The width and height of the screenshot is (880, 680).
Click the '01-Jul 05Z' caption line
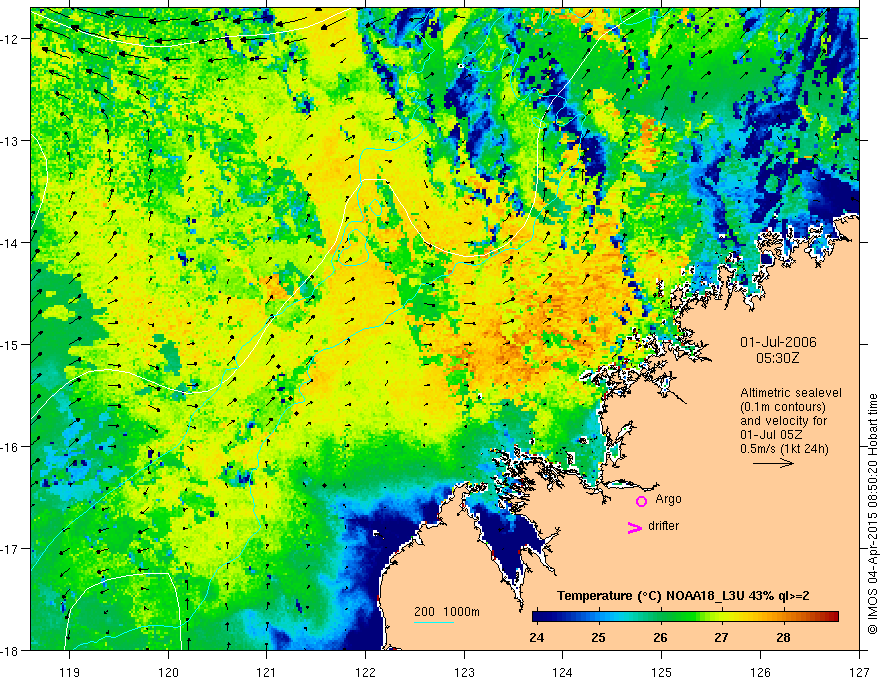pyautogui.click(x=771, y=435)
